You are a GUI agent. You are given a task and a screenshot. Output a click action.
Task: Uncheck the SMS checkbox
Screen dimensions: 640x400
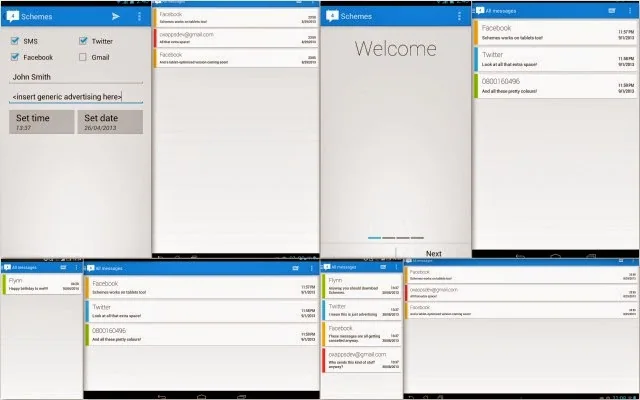(x=15, y=40)
